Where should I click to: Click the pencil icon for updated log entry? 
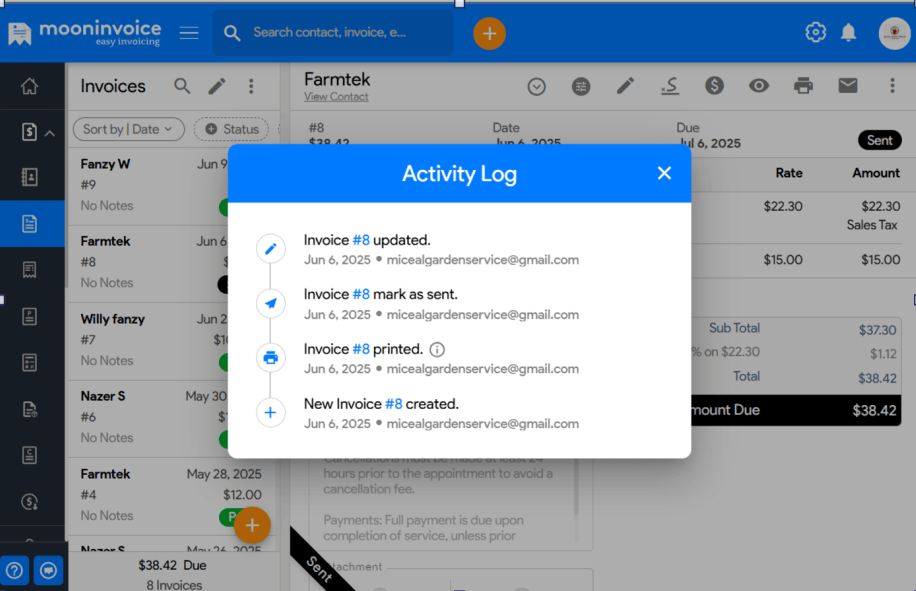(270, 249)
